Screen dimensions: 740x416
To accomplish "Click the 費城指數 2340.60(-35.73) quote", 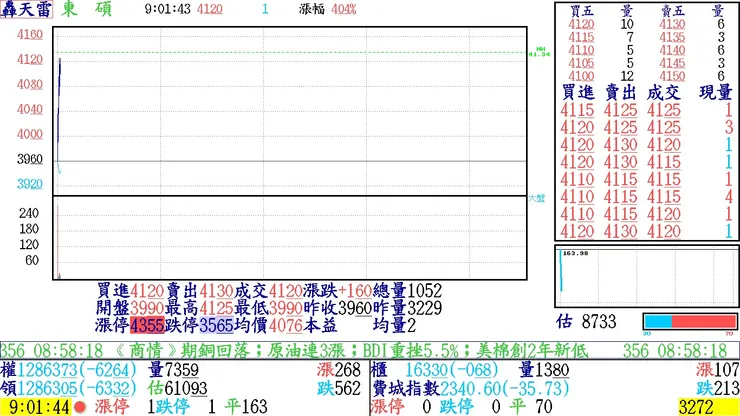I will 471,388.
